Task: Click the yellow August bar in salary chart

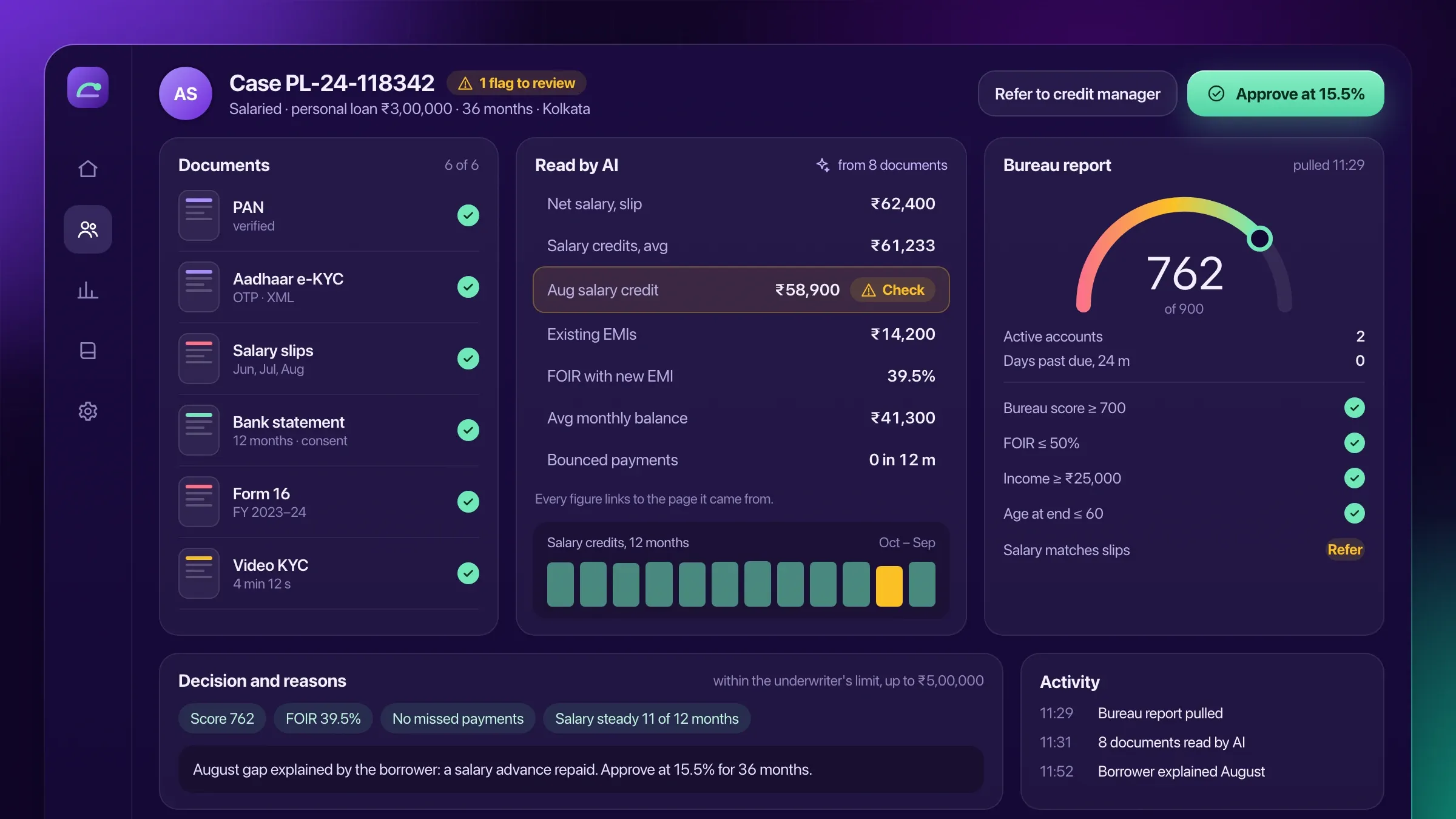Action: pyautogui.click(x=889, y=585)
